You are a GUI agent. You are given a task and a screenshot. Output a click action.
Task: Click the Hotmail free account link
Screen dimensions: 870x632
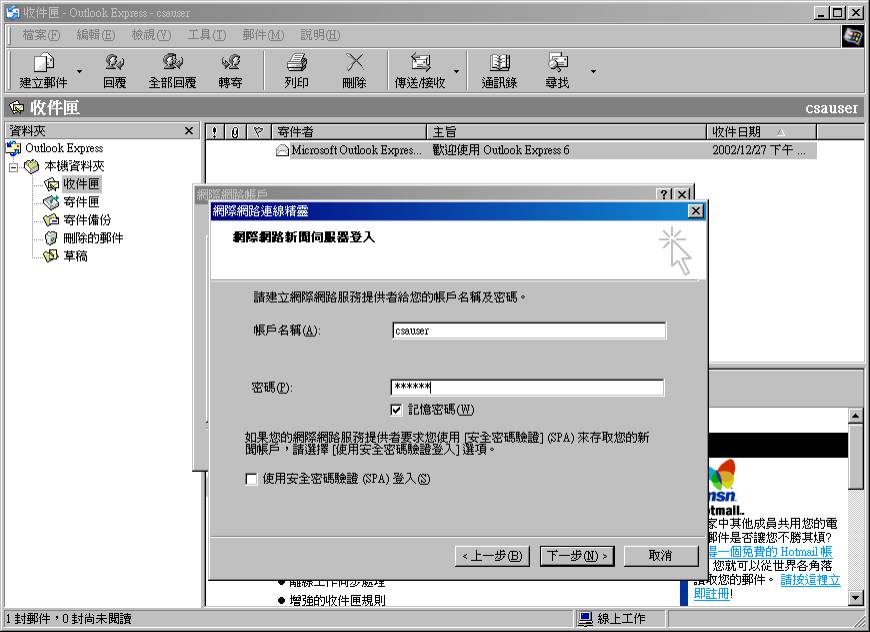tap(770, 552)
